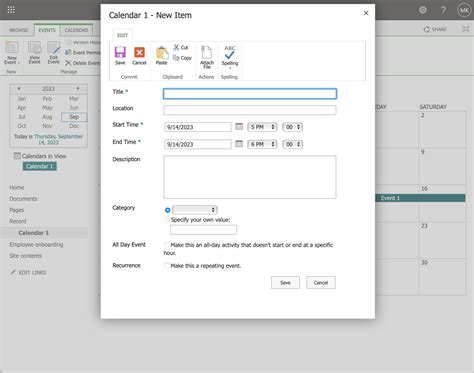Click the Save button at form bottom

coord(285,283)
